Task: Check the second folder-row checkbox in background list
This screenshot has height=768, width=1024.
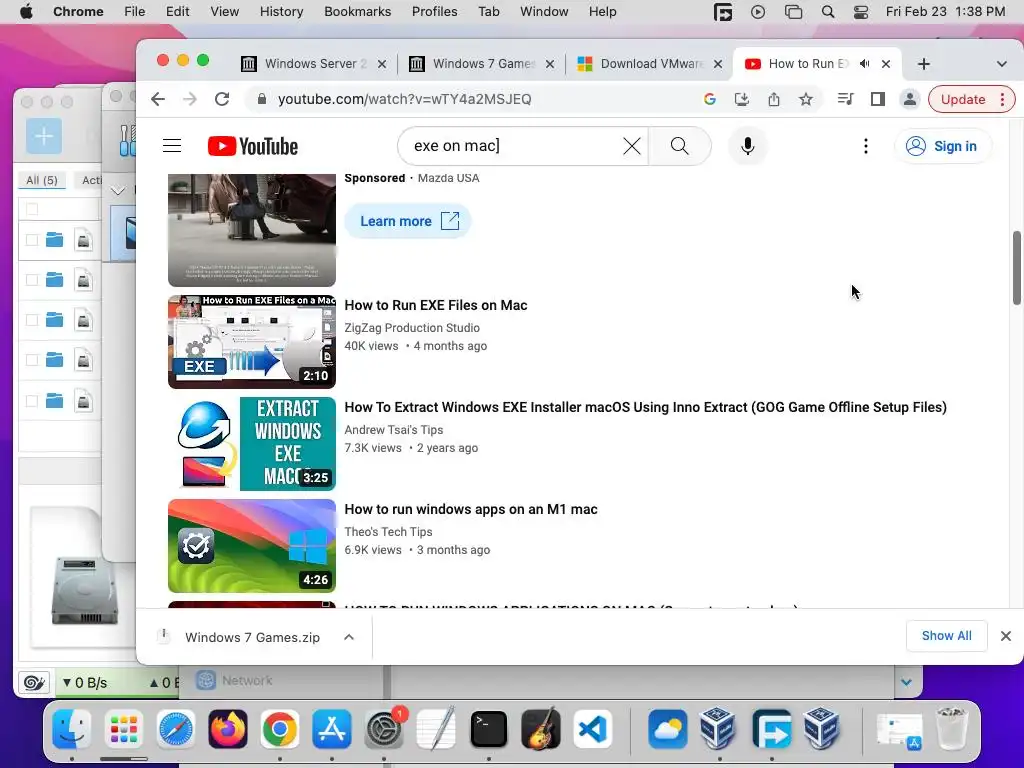Action: click(x=31, y=280)
